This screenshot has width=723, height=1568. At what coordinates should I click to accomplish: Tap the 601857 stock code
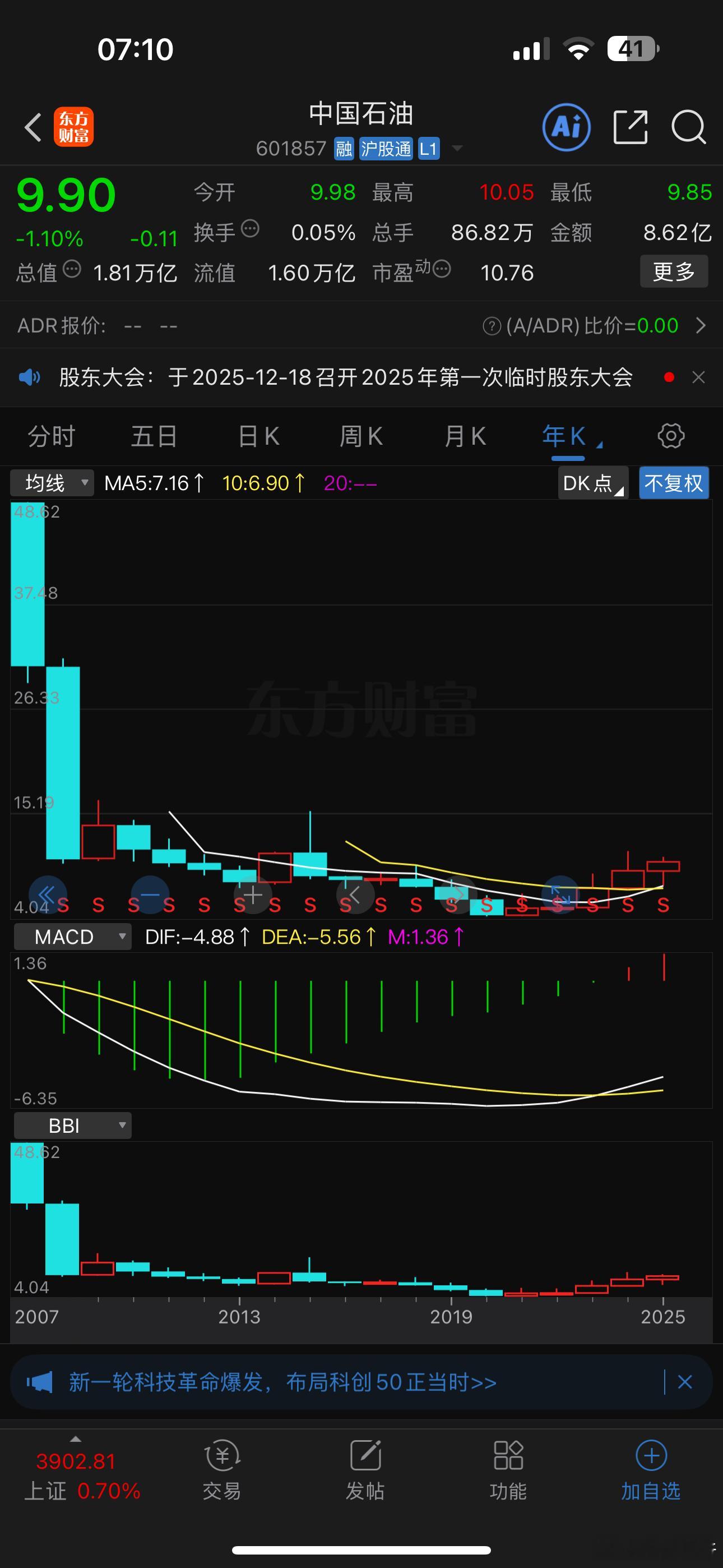tap(291, 149)
